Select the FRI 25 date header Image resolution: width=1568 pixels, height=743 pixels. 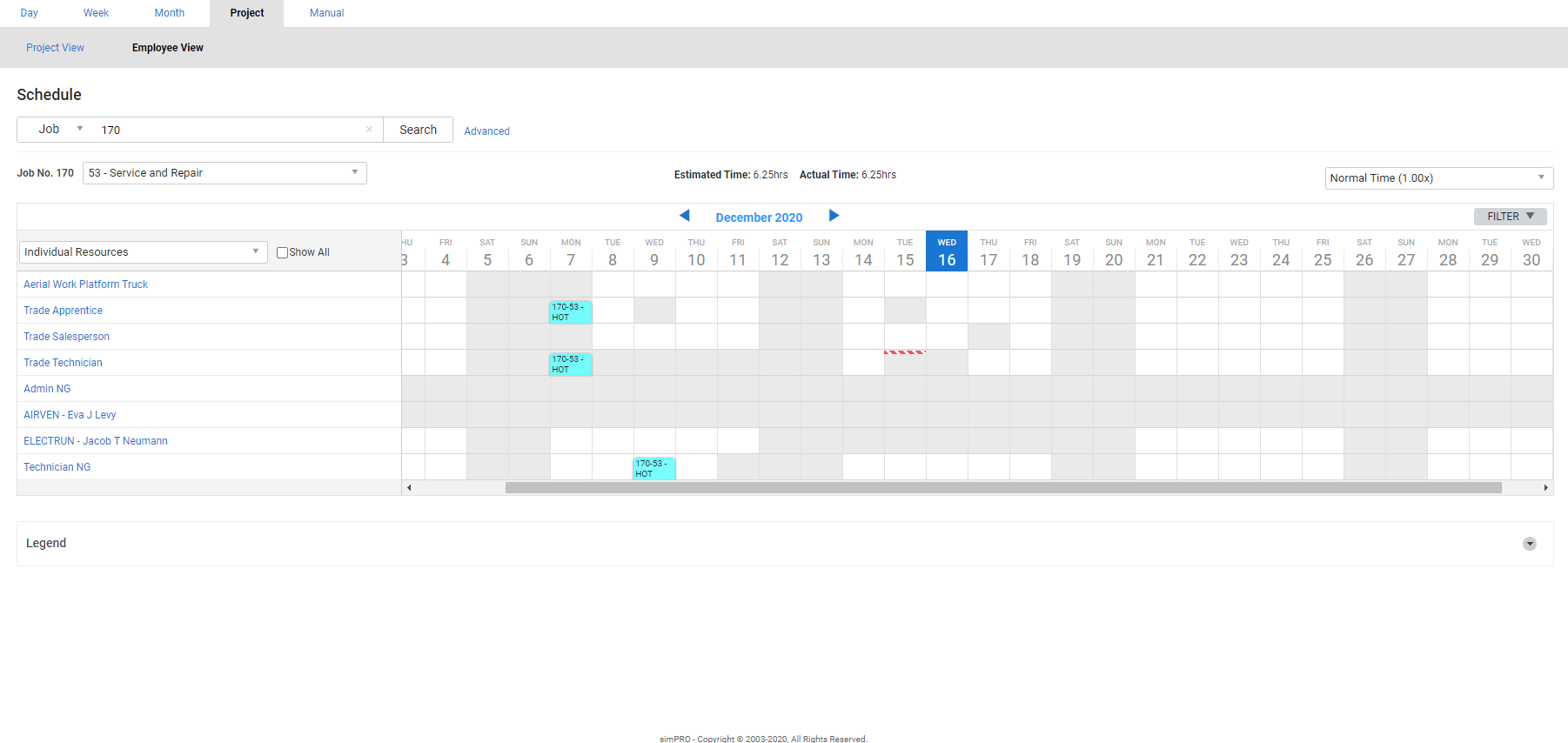pyautogui.click(x=1323, y=251)
